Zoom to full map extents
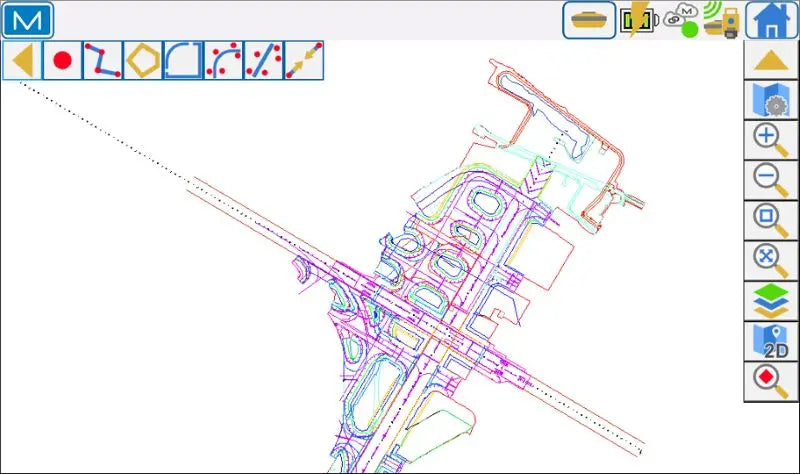 769,261
